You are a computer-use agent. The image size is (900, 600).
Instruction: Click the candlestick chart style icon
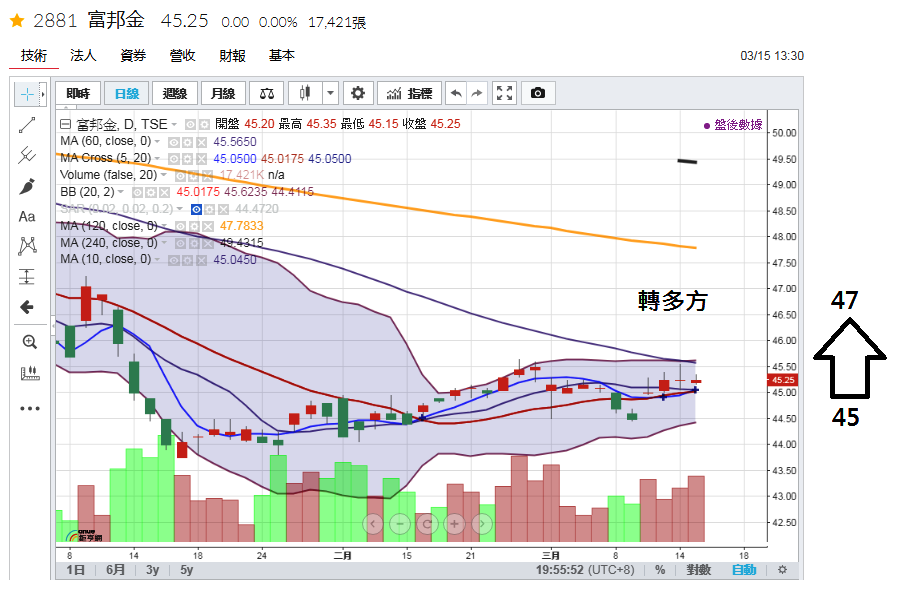click(305, 93)
